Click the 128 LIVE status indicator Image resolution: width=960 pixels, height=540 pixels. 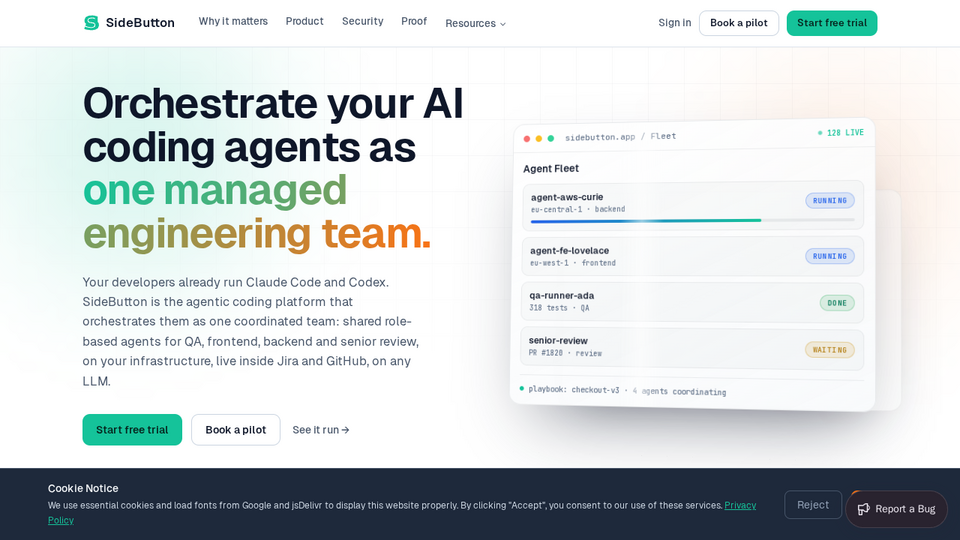(x=841, y=133)
